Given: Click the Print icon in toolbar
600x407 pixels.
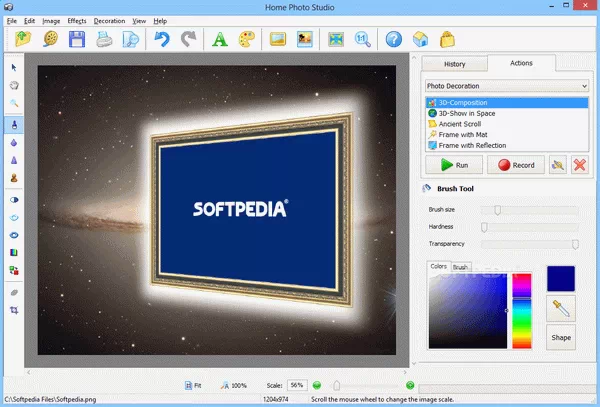Looking at the screenshot, I should 103,40.
